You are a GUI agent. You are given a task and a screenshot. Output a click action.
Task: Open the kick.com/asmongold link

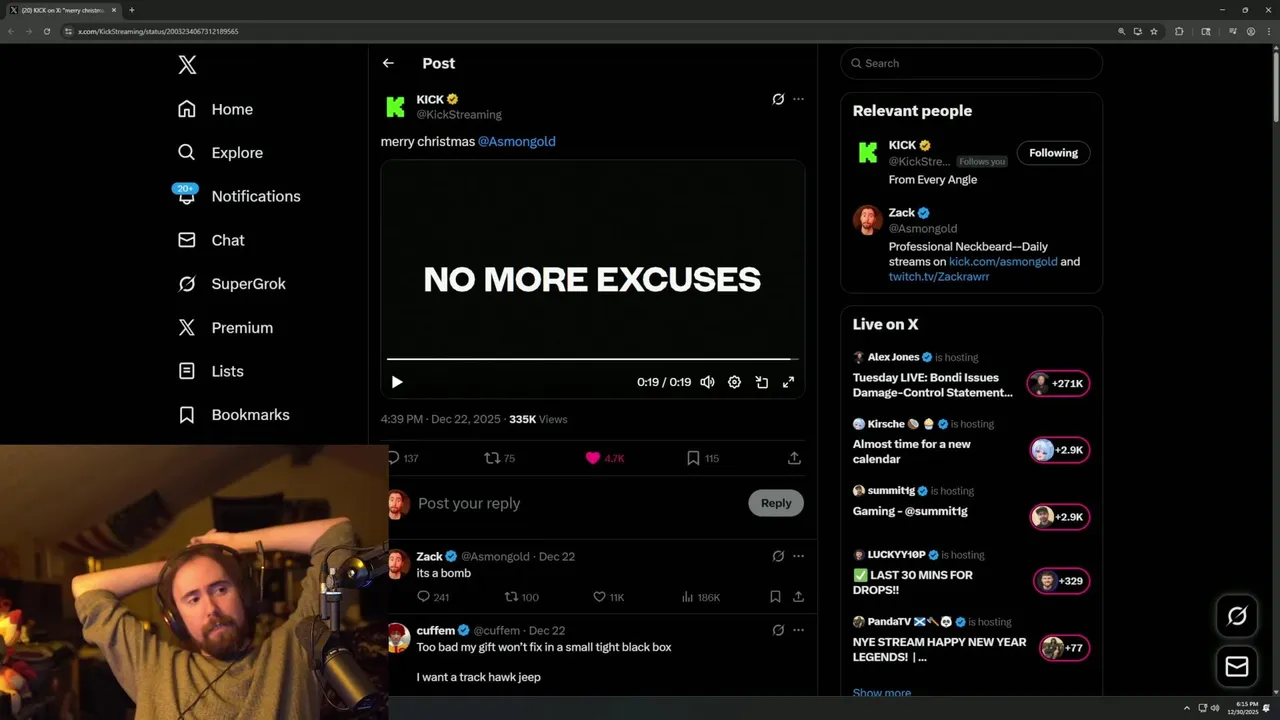(x=1003, y=261)
